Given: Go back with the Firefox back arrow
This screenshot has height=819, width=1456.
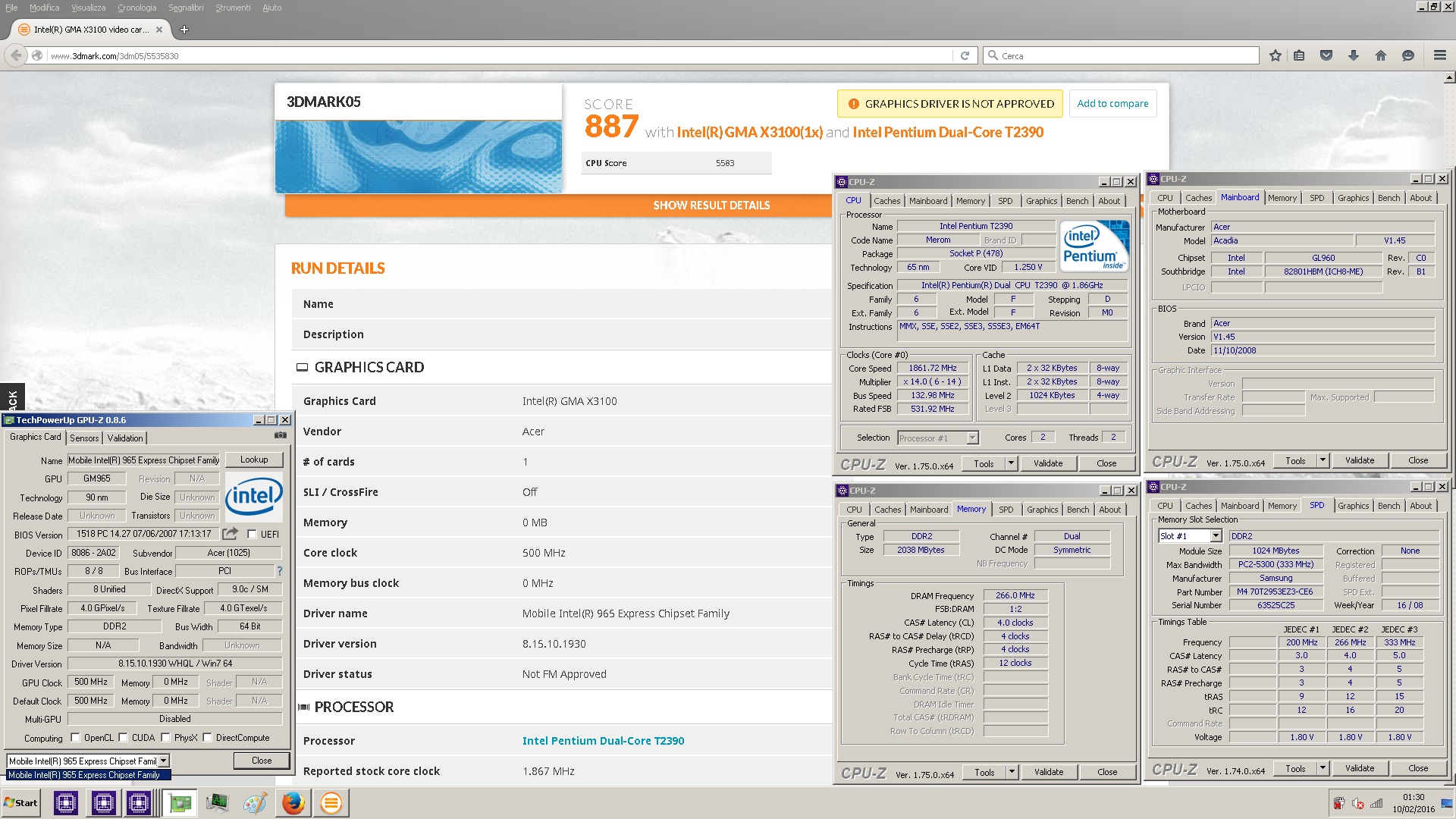Looking at the screenshot, I should click(16, 55).
